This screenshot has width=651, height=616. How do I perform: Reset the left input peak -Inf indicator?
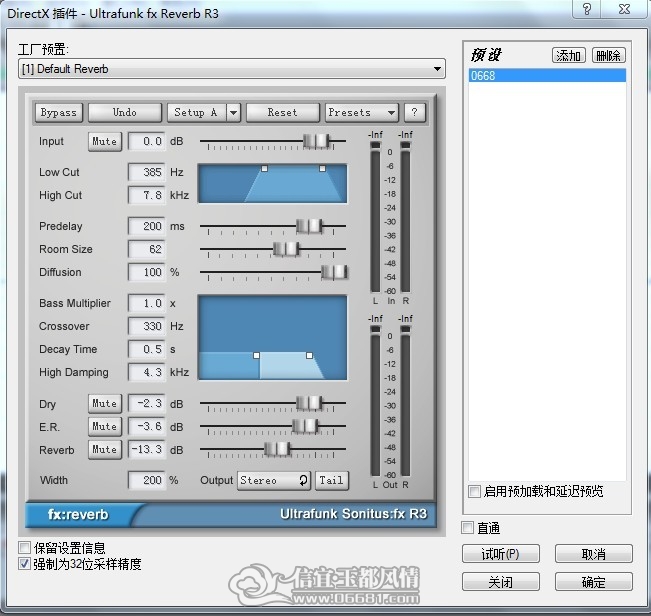point(375,134)
